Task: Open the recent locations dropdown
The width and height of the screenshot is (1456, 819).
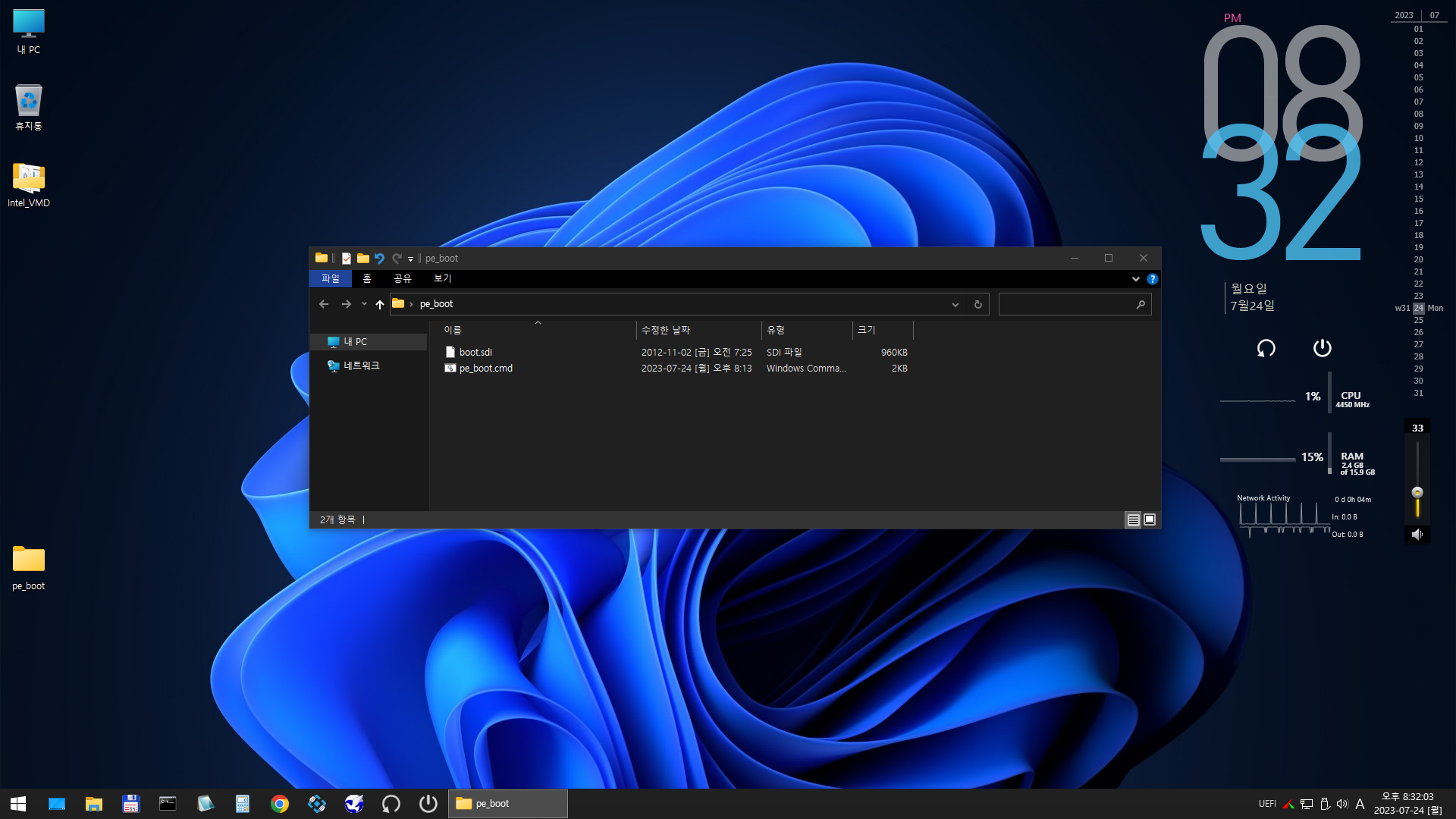Action: pos(364,304)
